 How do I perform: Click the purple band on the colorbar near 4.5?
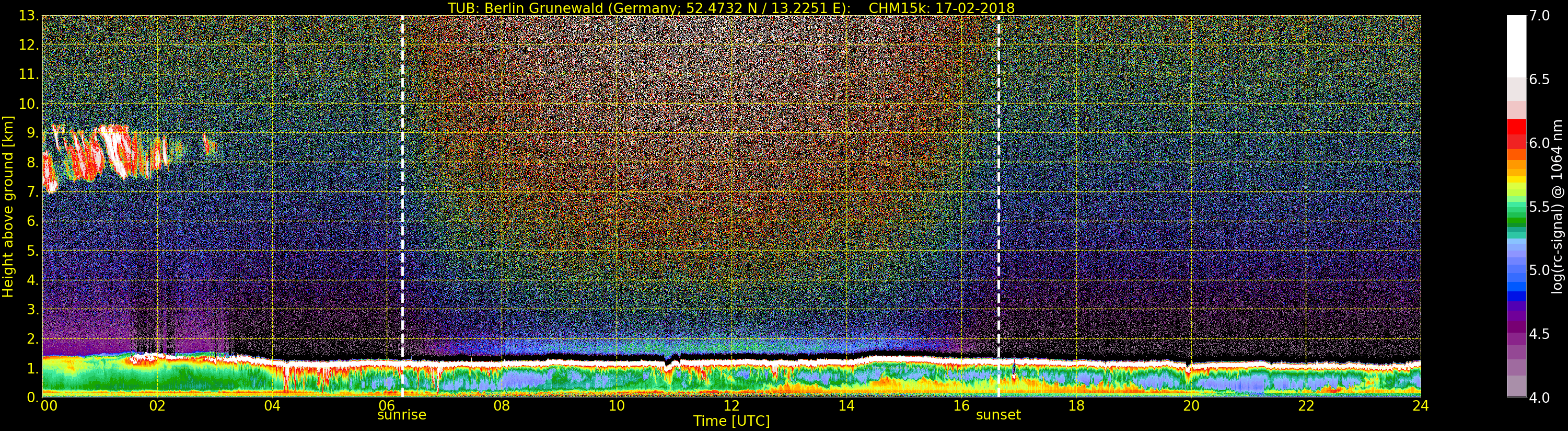(1516, 332)
